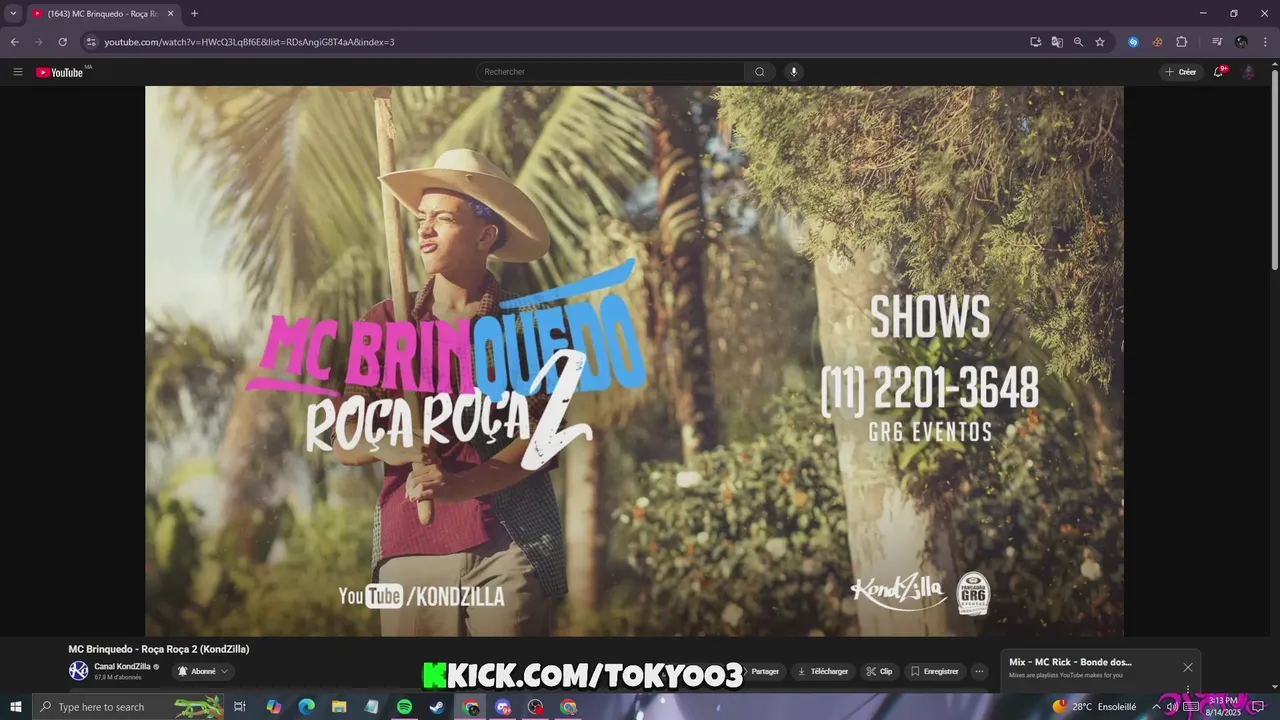The height and width of the screenshot is (720, 1280).
Task: Open the volume speaker tray icon
Action: 1173,707
